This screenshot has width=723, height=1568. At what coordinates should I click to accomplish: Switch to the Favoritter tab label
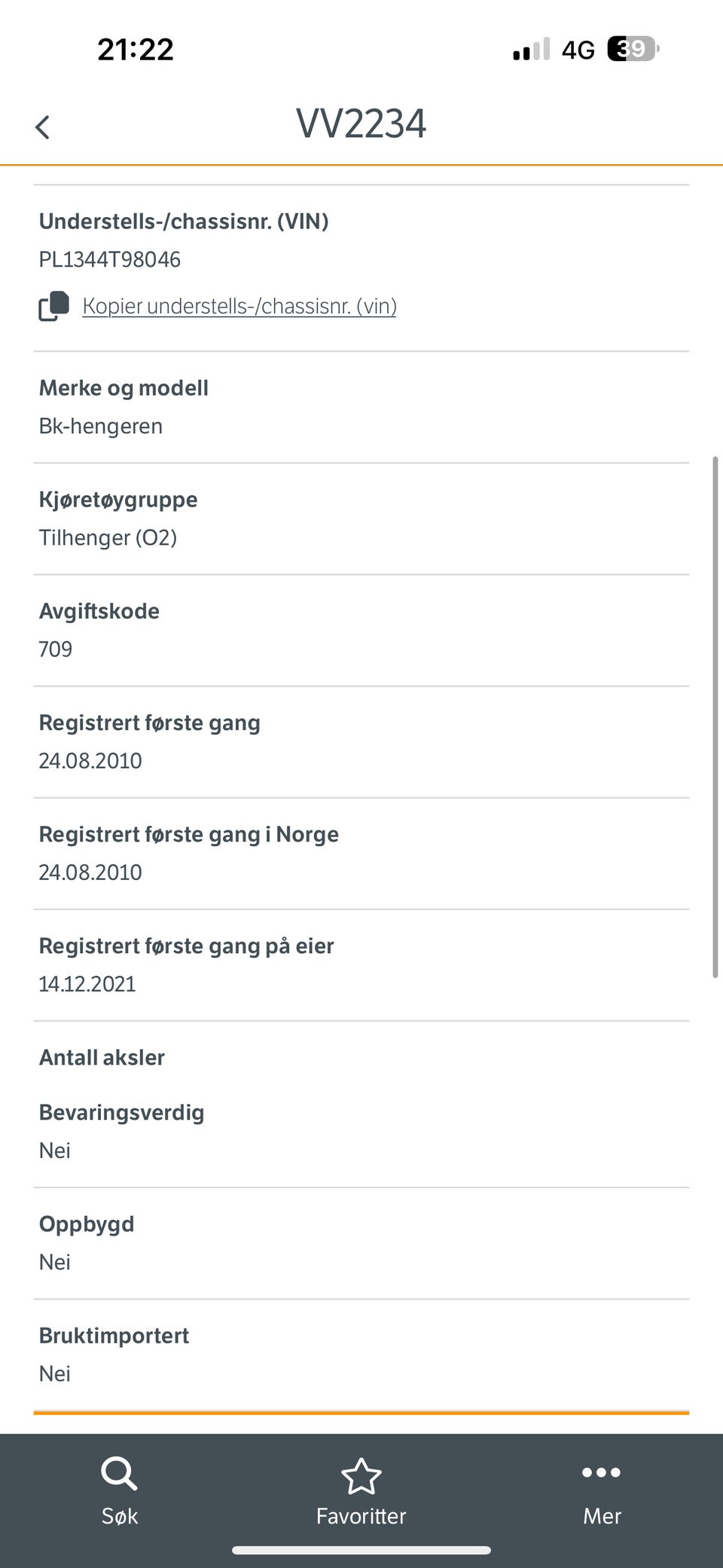361,1516
